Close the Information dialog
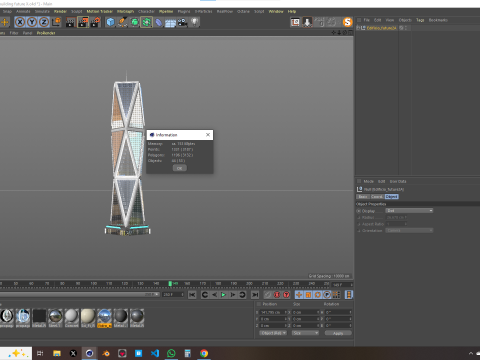Screen dimensions: 480x360 (208, 135)
